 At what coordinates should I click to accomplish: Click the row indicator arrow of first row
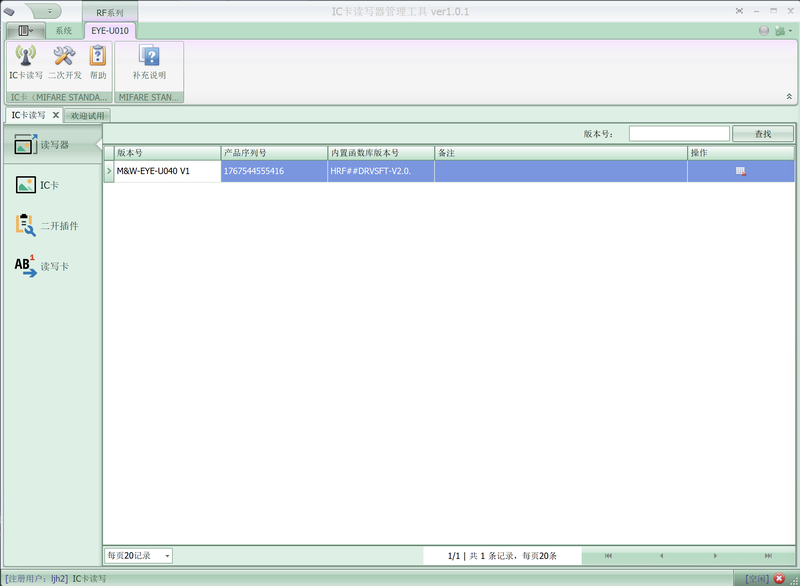109,171
